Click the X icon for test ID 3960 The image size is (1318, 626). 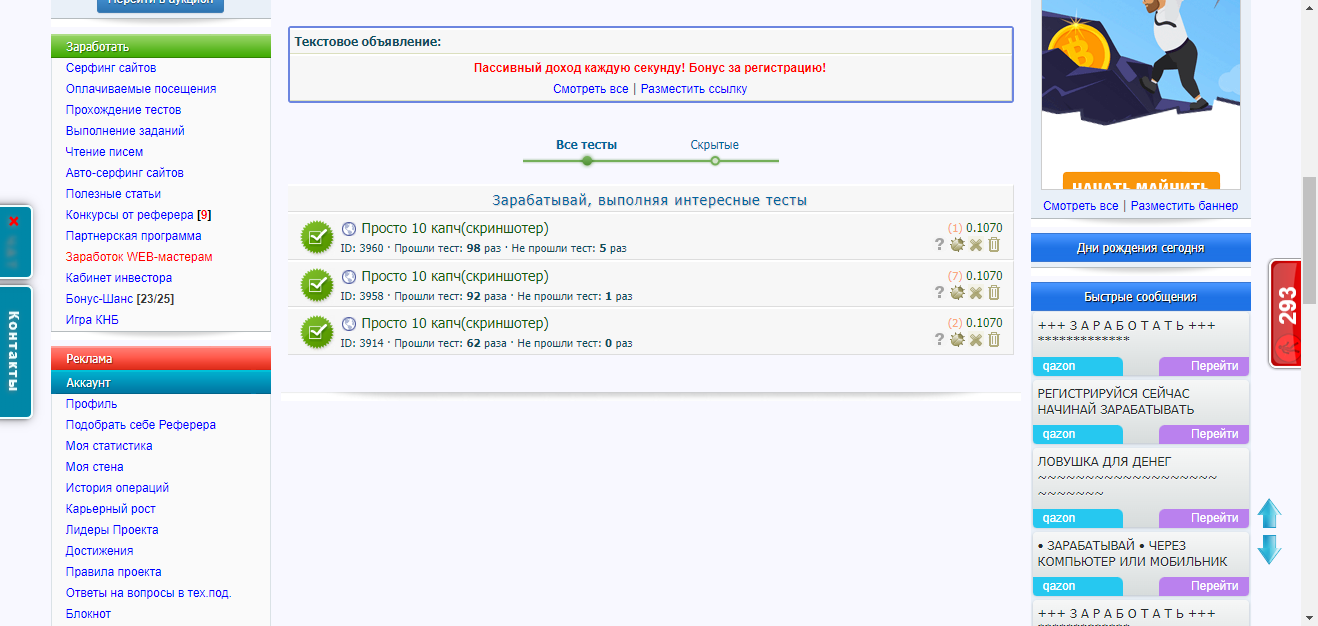tap(976, 245)
